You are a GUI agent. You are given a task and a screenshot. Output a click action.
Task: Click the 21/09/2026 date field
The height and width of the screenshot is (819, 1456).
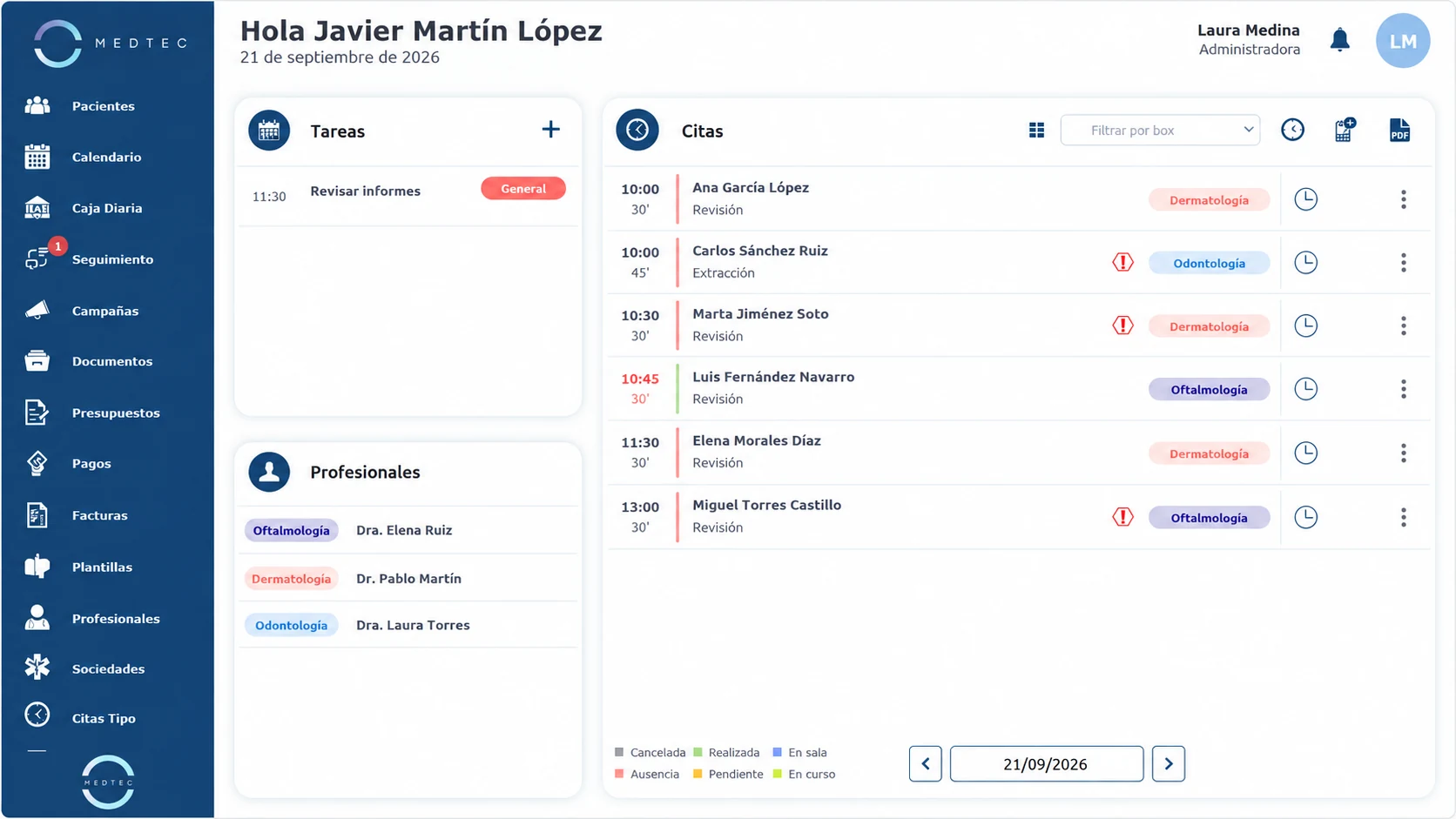tap(1046, 763)
